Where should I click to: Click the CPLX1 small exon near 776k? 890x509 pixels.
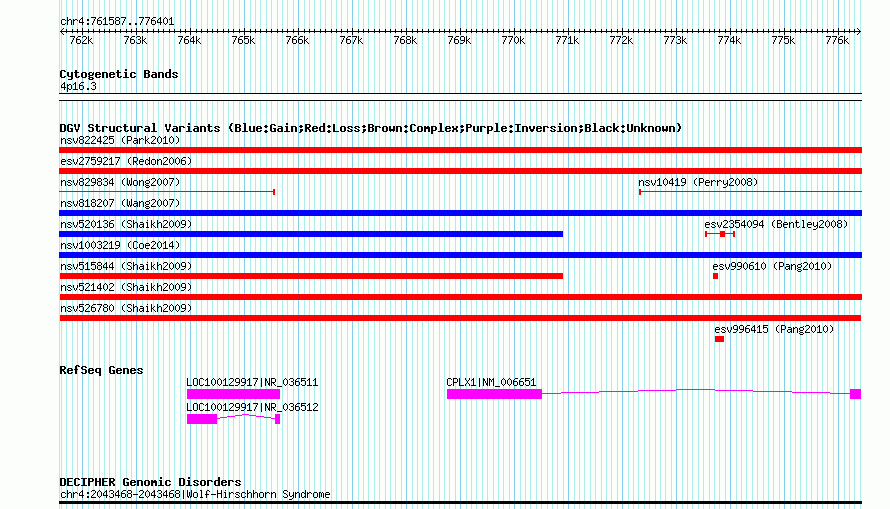click(855, 394)
